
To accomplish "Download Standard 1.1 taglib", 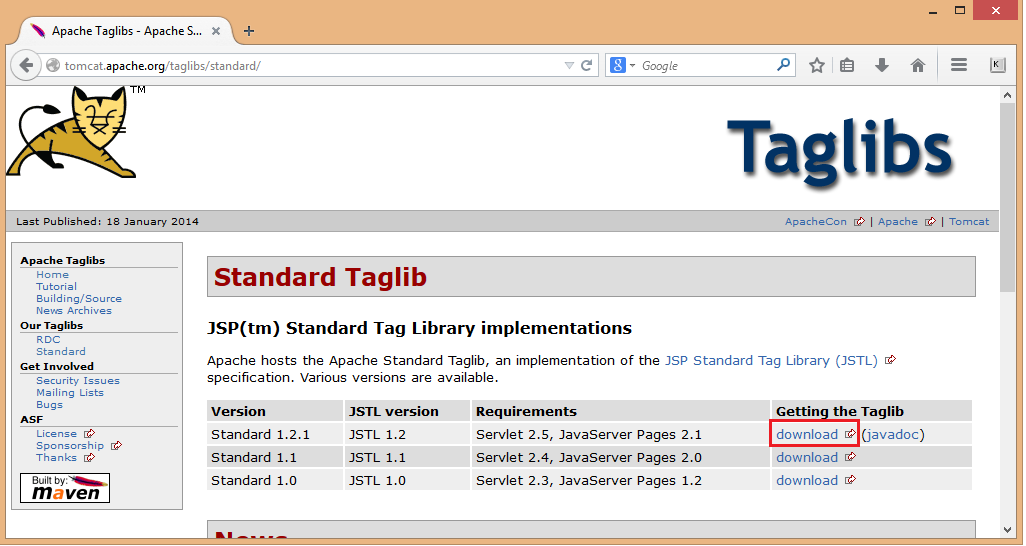I will pyautogui.click(x=807, y=458).
